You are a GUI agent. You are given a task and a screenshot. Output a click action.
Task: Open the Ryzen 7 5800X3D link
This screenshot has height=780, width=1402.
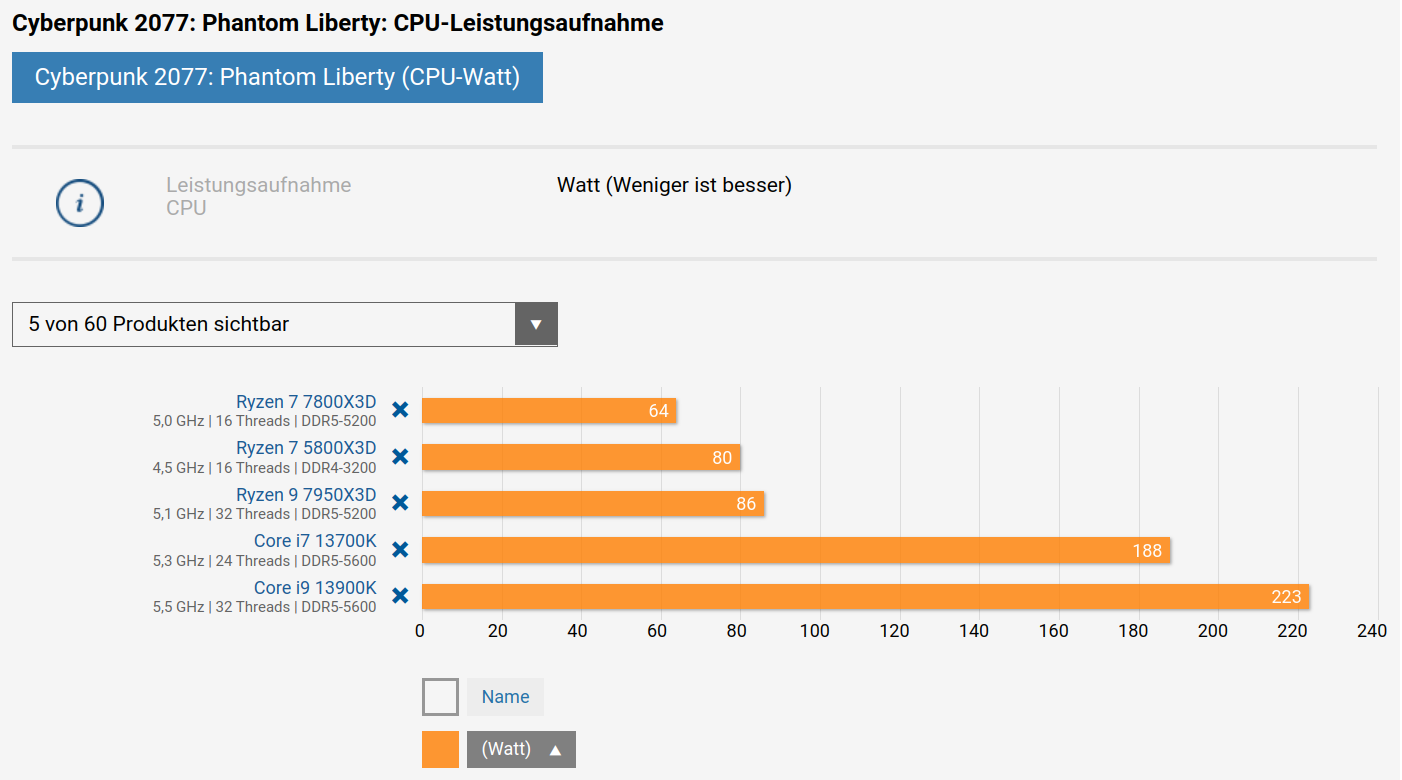pyautogui.click(x=306, y=448)
